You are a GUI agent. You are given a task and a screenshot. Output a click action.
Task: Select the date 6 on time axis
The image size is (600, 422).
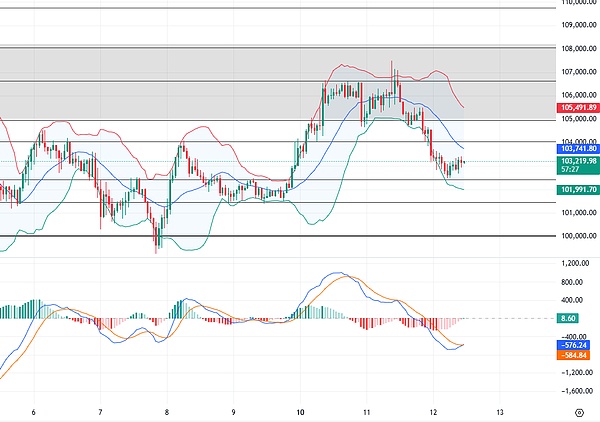[34, 411]
